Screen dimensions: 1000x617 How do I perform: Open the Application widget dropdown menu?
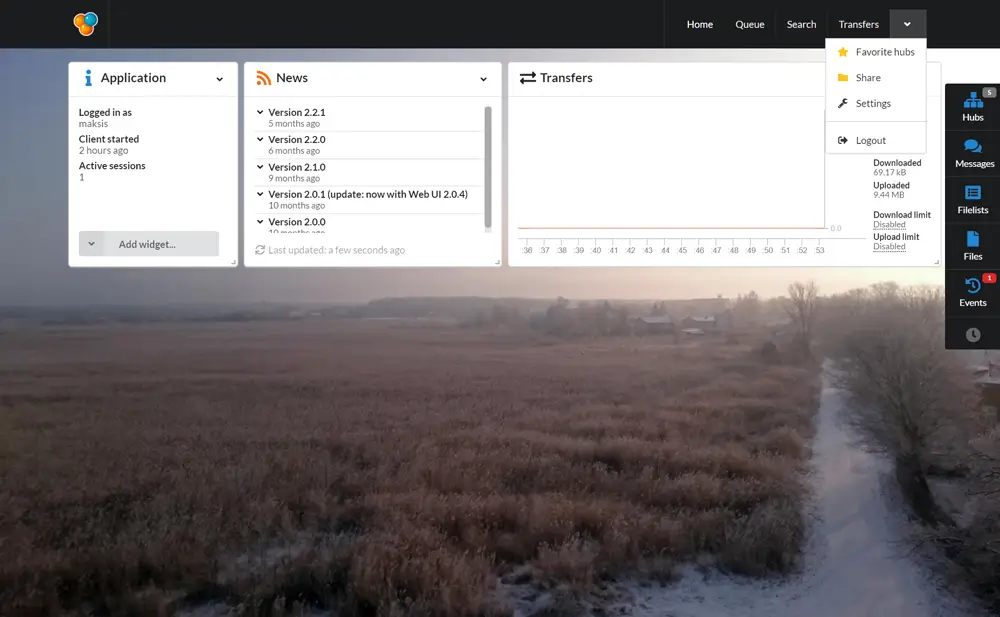click(220, 79)
